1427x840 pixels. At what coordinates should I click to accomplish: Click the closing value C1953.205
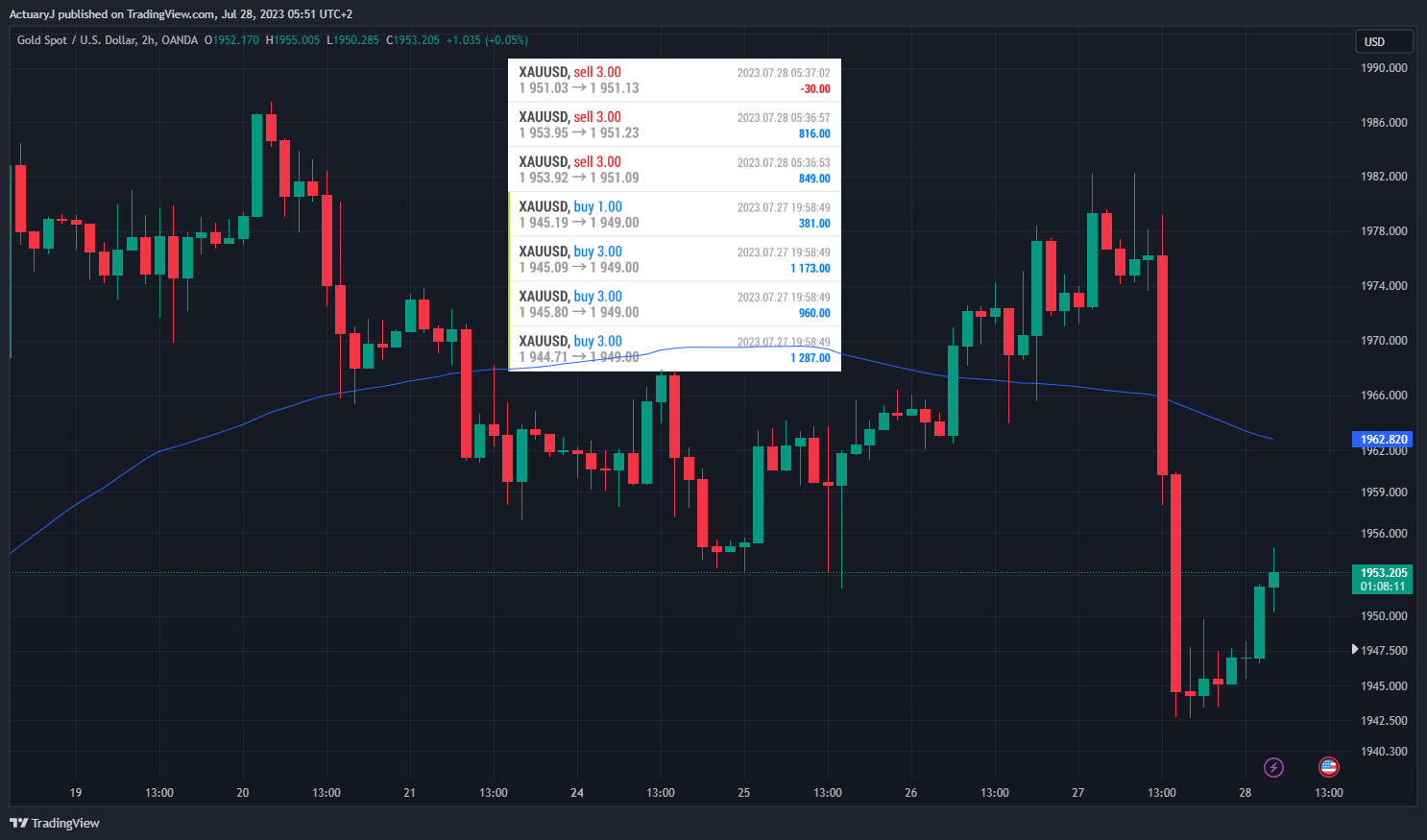[x=413, y=40]
